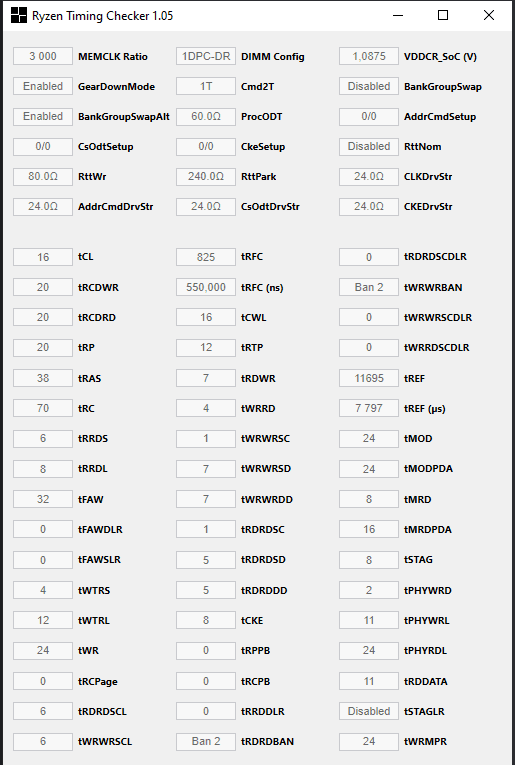
Task: Minimize the Ryzen Timing Checker window
Action: [398, 16]
